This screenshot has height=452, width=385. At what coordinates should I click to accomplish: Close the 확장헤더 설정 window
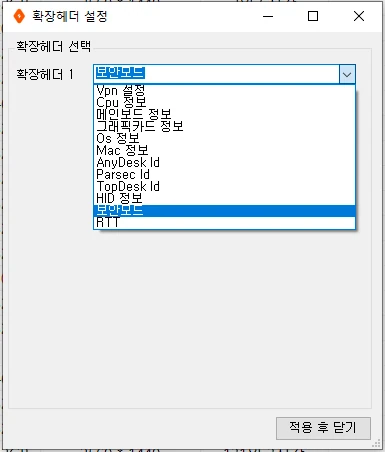pos(359,16)
